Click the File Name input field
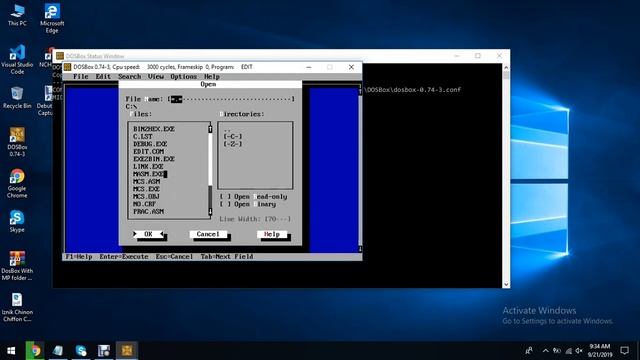The width and height of the screenshot is (640, 360). (231, 99)
